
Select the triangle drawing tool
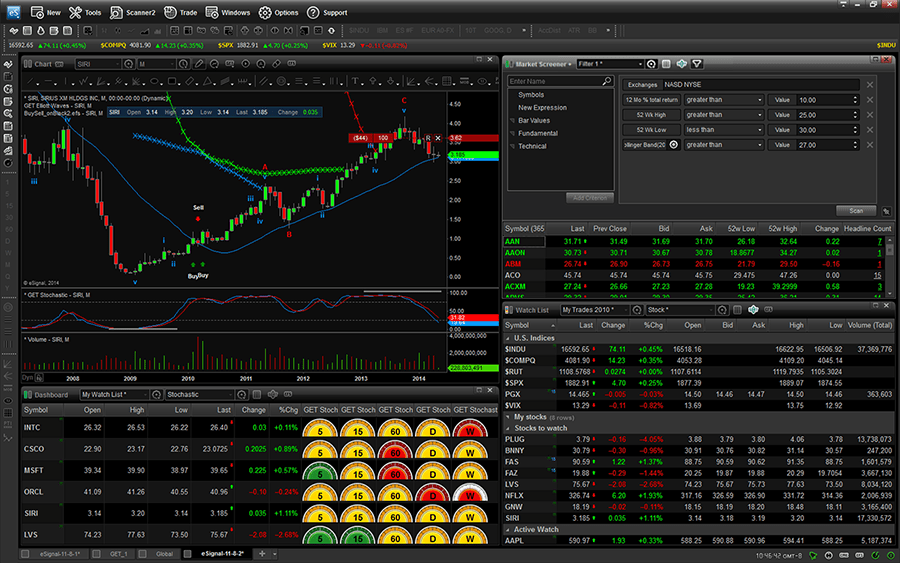pos(207,81)
